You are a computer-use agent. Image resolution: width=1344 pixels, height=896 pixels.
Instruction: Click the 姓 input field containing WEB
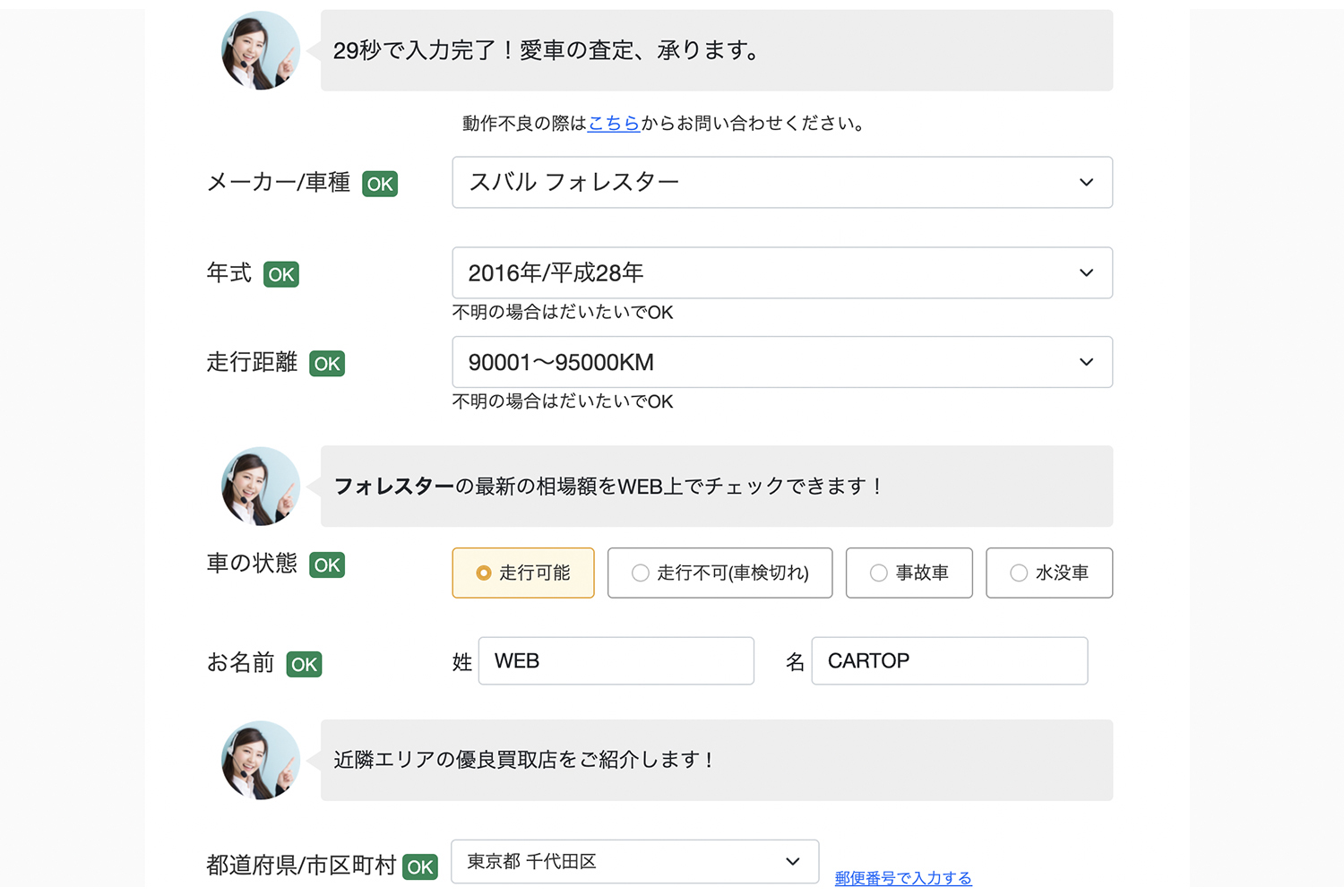point(616,661)
